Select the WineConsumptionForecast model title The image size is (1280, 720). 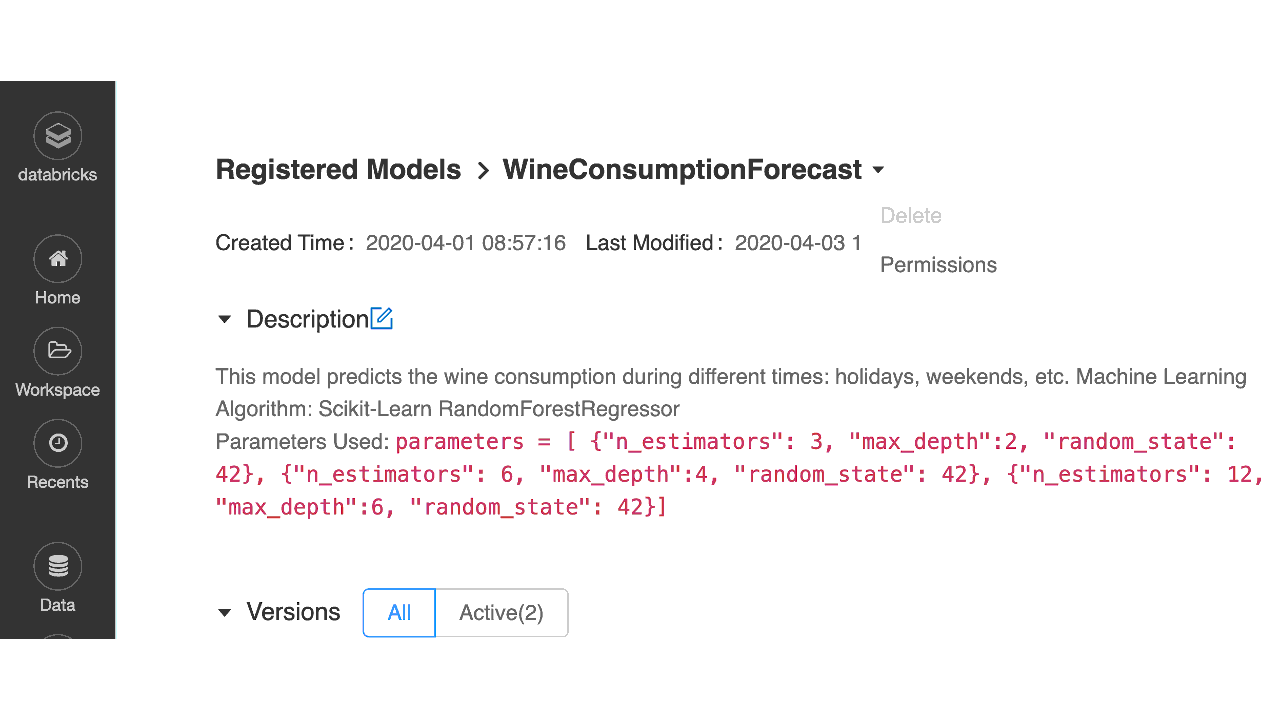pos(681,169)
